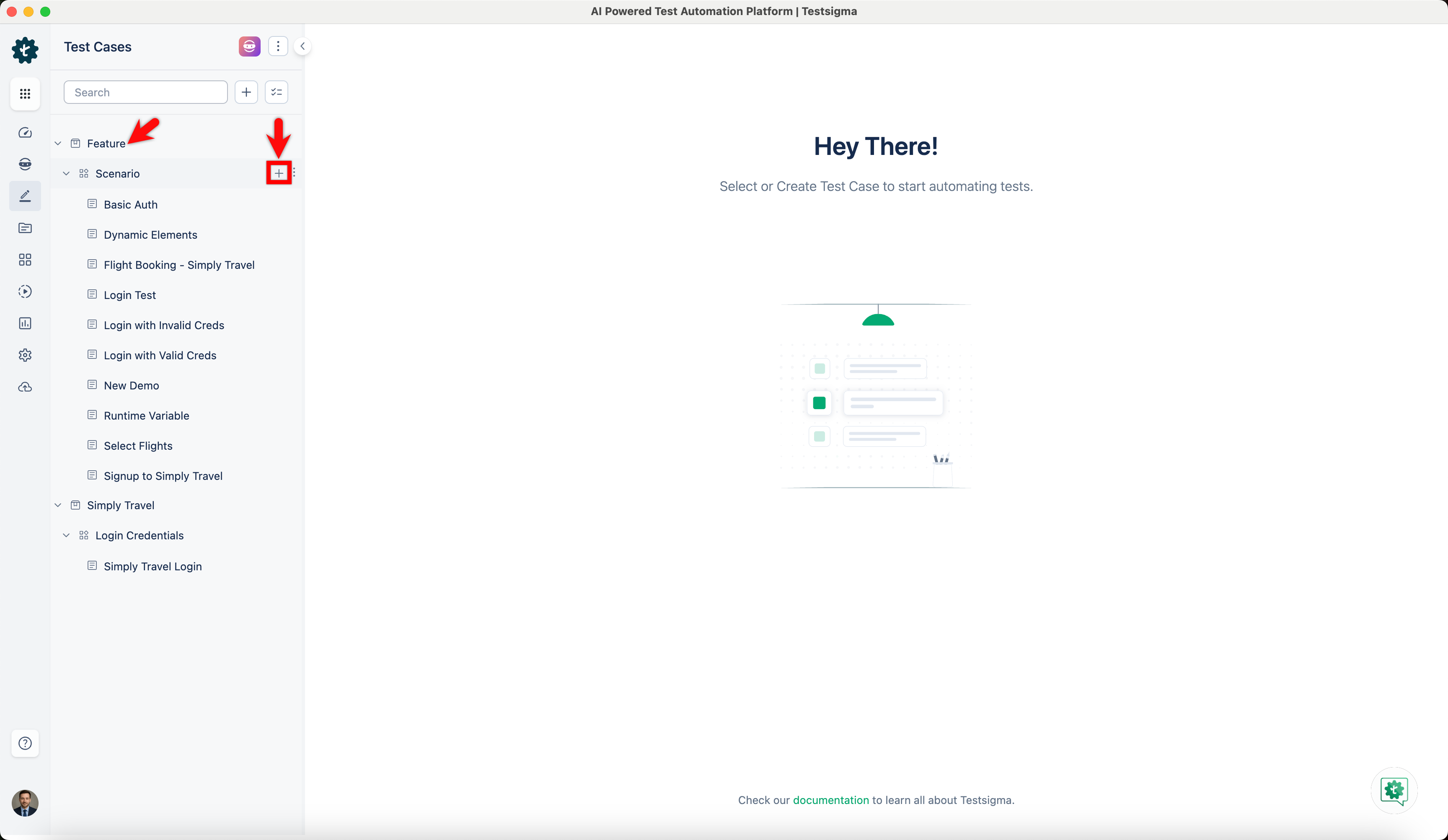Collapse the Simply Travel folder
This screenshot has width=1448, height=840.
pos(57,505)
